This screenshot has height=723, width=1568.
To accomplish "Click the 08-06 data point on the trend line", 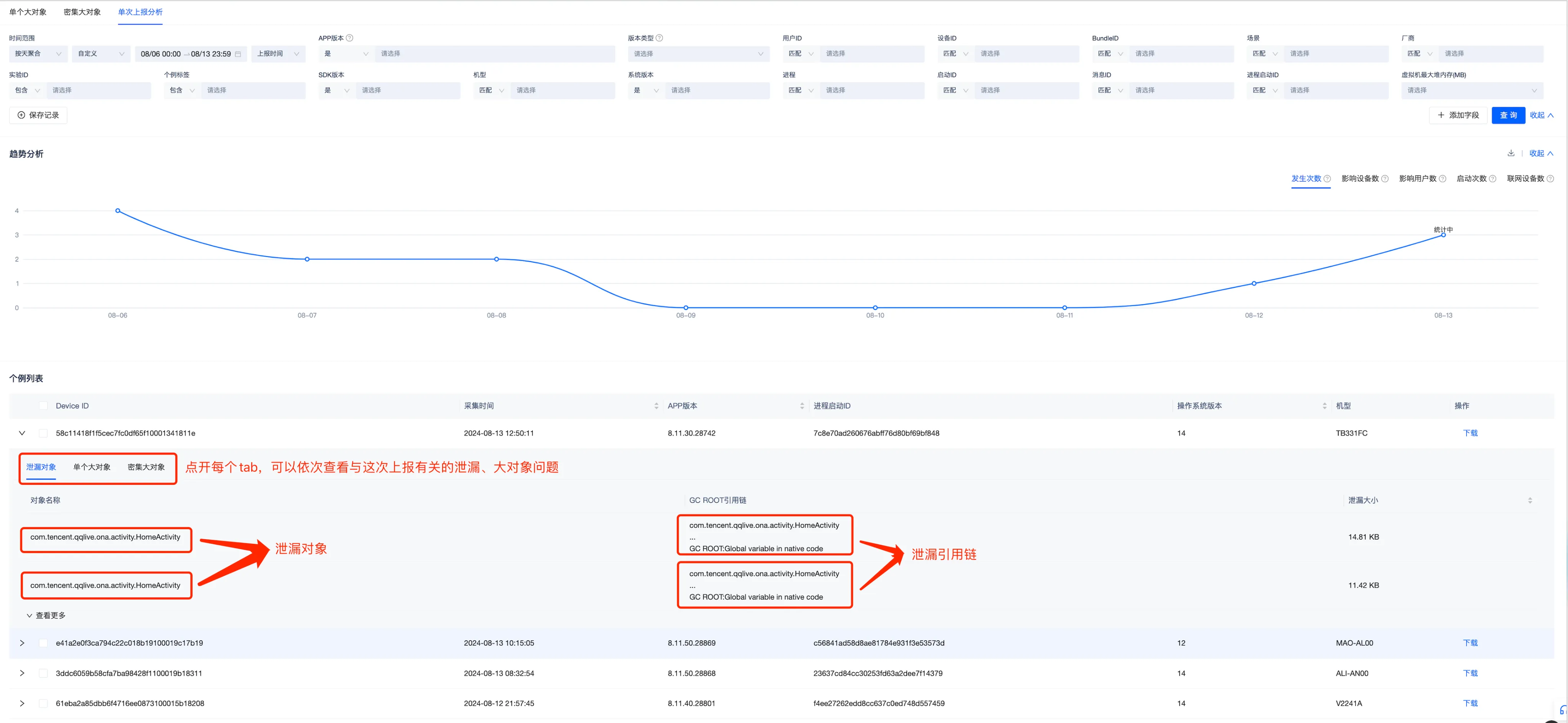I will click(x=118, y=211).
